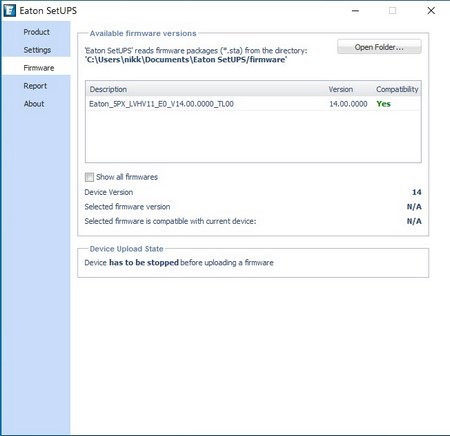450x436 pixels.
Task: Click the Device Version value 14
Action: click(417, 192)
